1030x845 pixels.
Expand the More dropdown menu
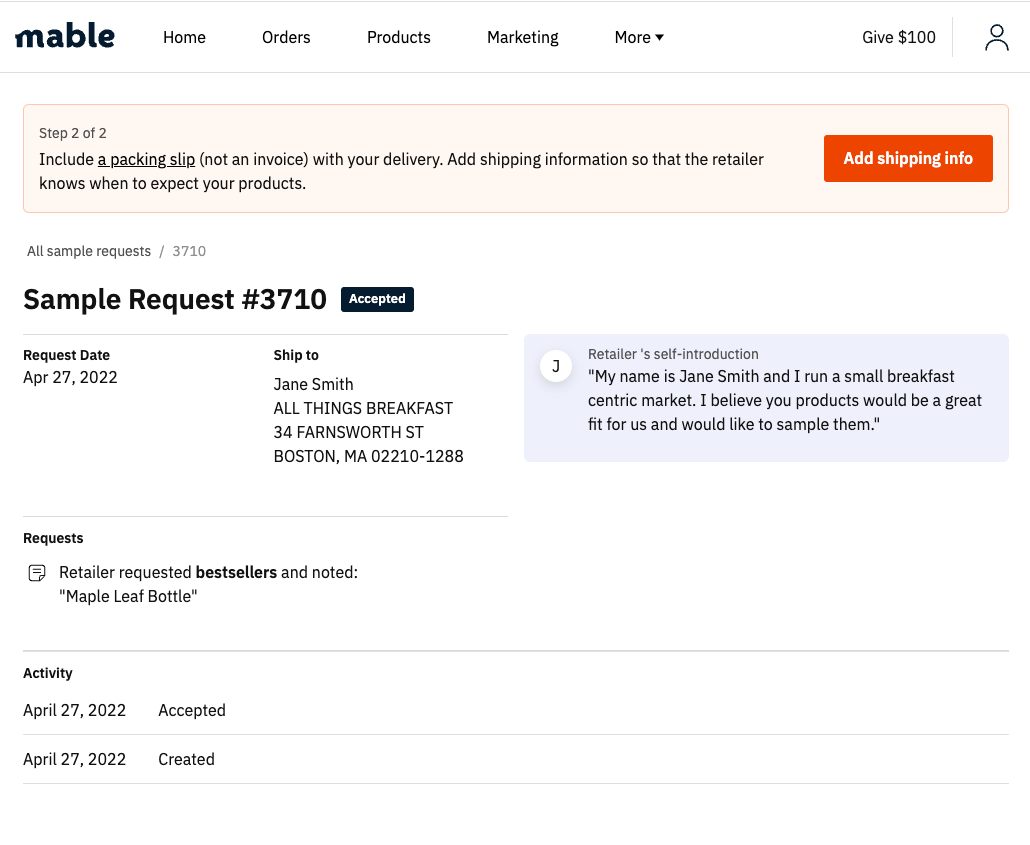point(638,37)
